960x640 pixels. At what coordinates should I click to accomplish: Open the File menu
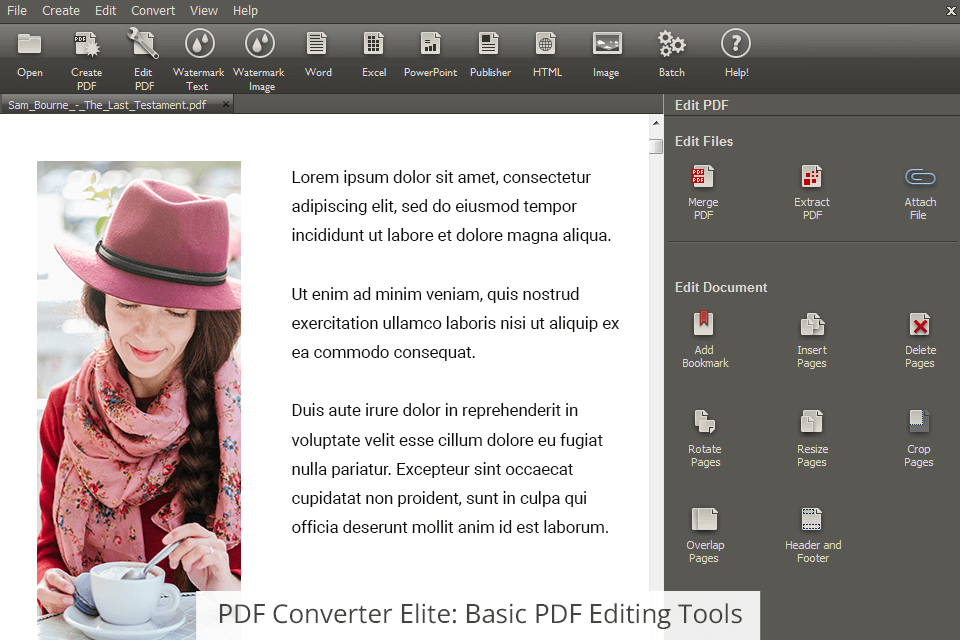(17, 10)
